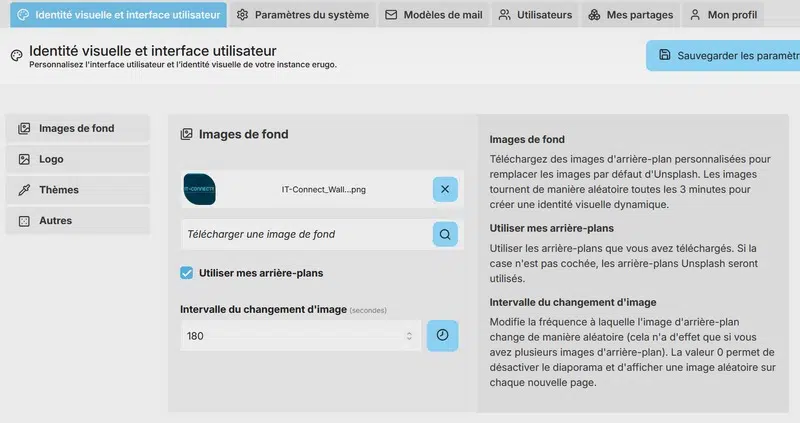Open the Logo section in sidebar
Viewport: 800px width, 423px height.
click(x=78, y=159)
